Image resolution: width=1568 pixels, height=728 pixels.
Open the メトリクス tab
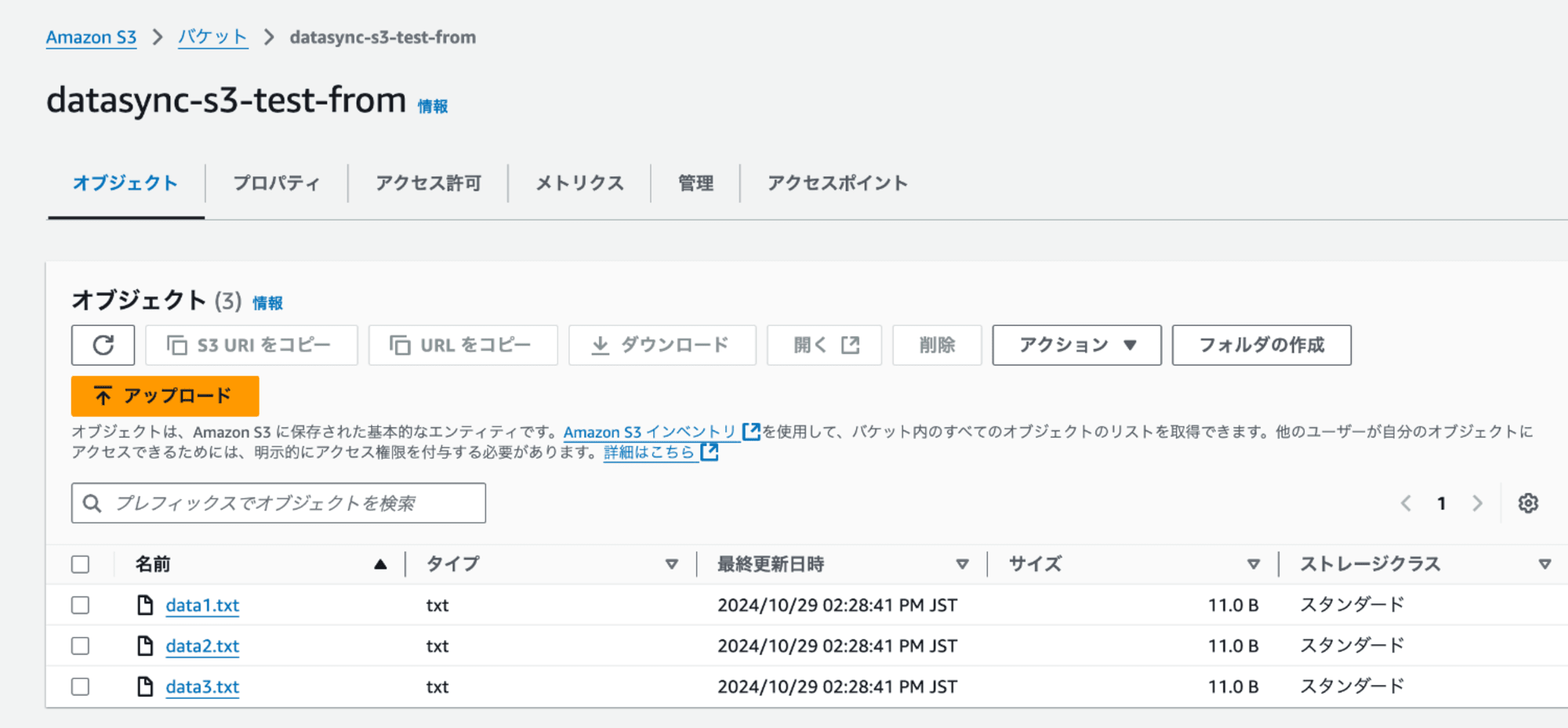pyautogui.click(x=579, y=183)
